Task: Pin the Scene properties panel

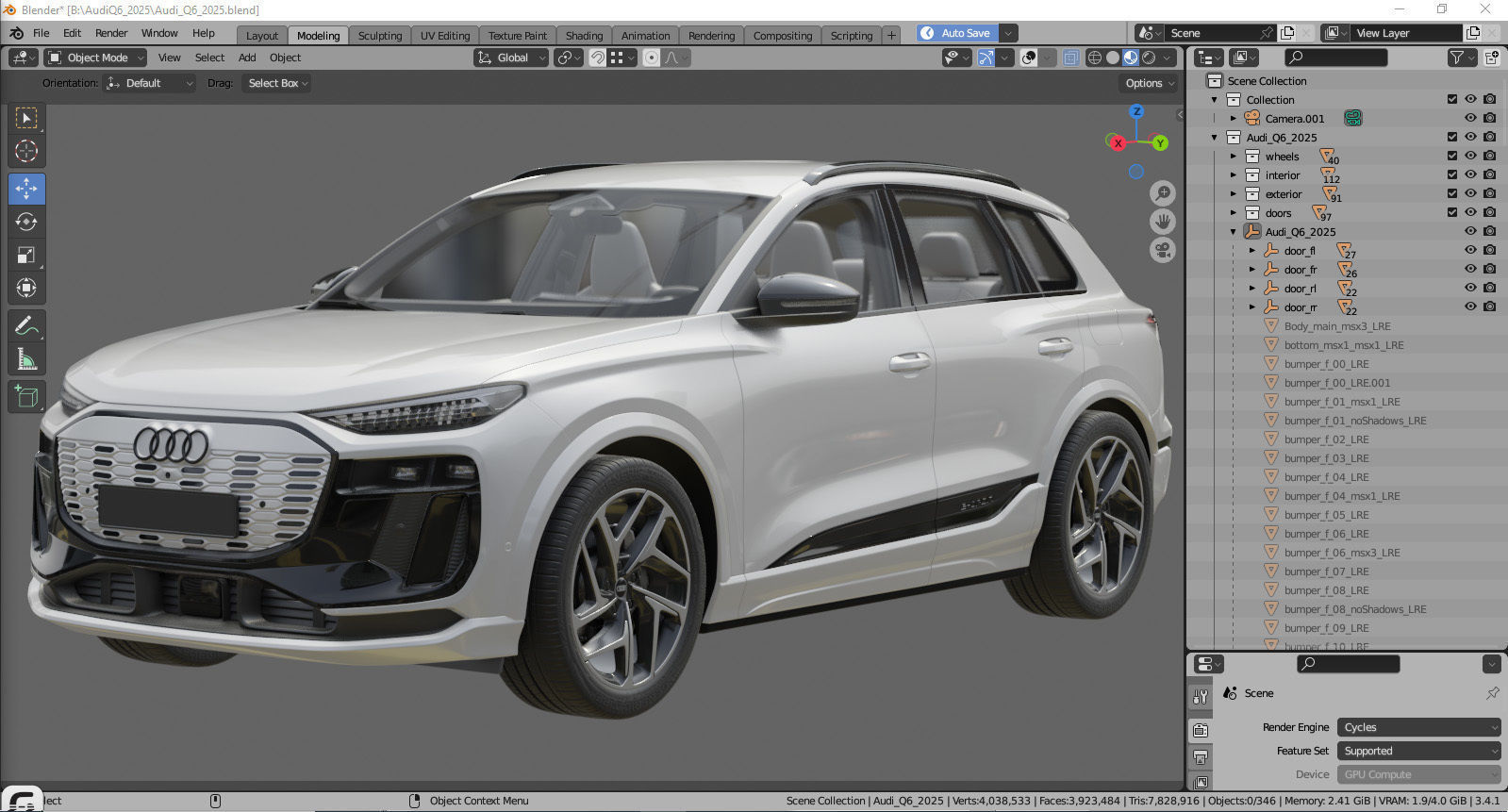Action: click(x=1492, y=693)
